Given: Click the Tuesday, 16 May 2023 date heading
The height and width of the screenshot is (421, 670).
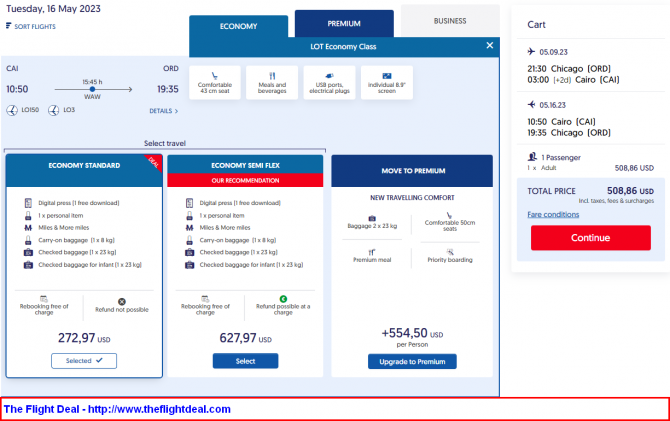Looking at the screenshot, I should click(53, 9).
